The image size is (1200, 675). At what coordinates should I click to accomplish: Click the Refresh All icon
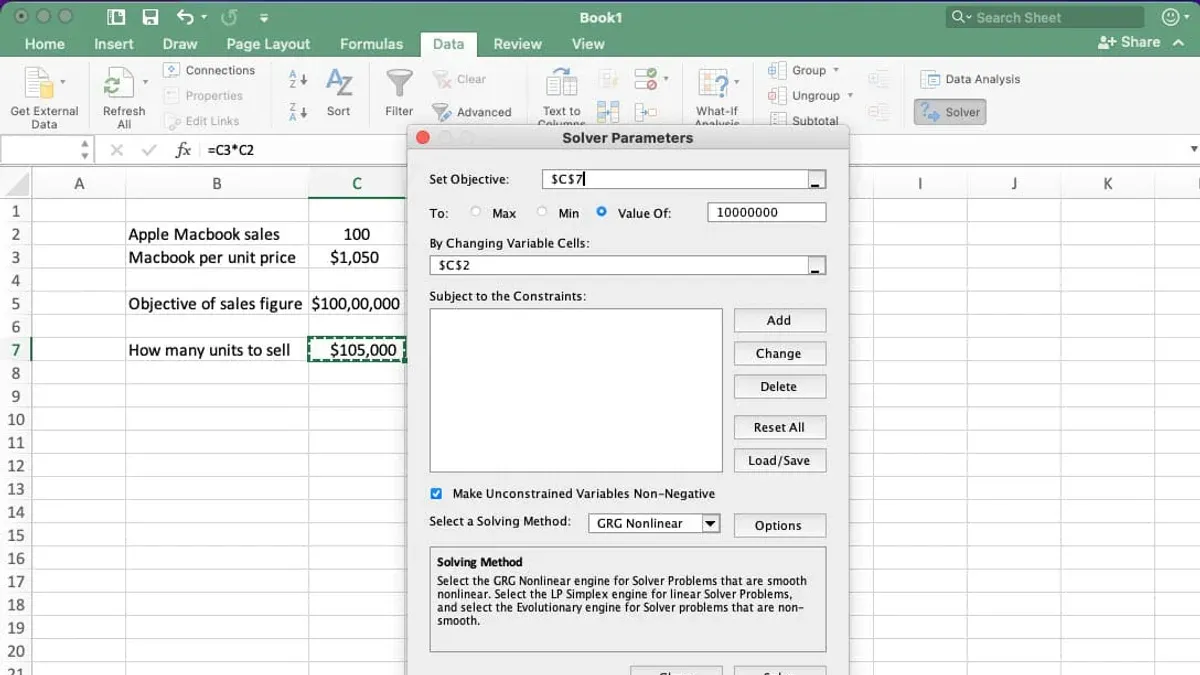120,83
